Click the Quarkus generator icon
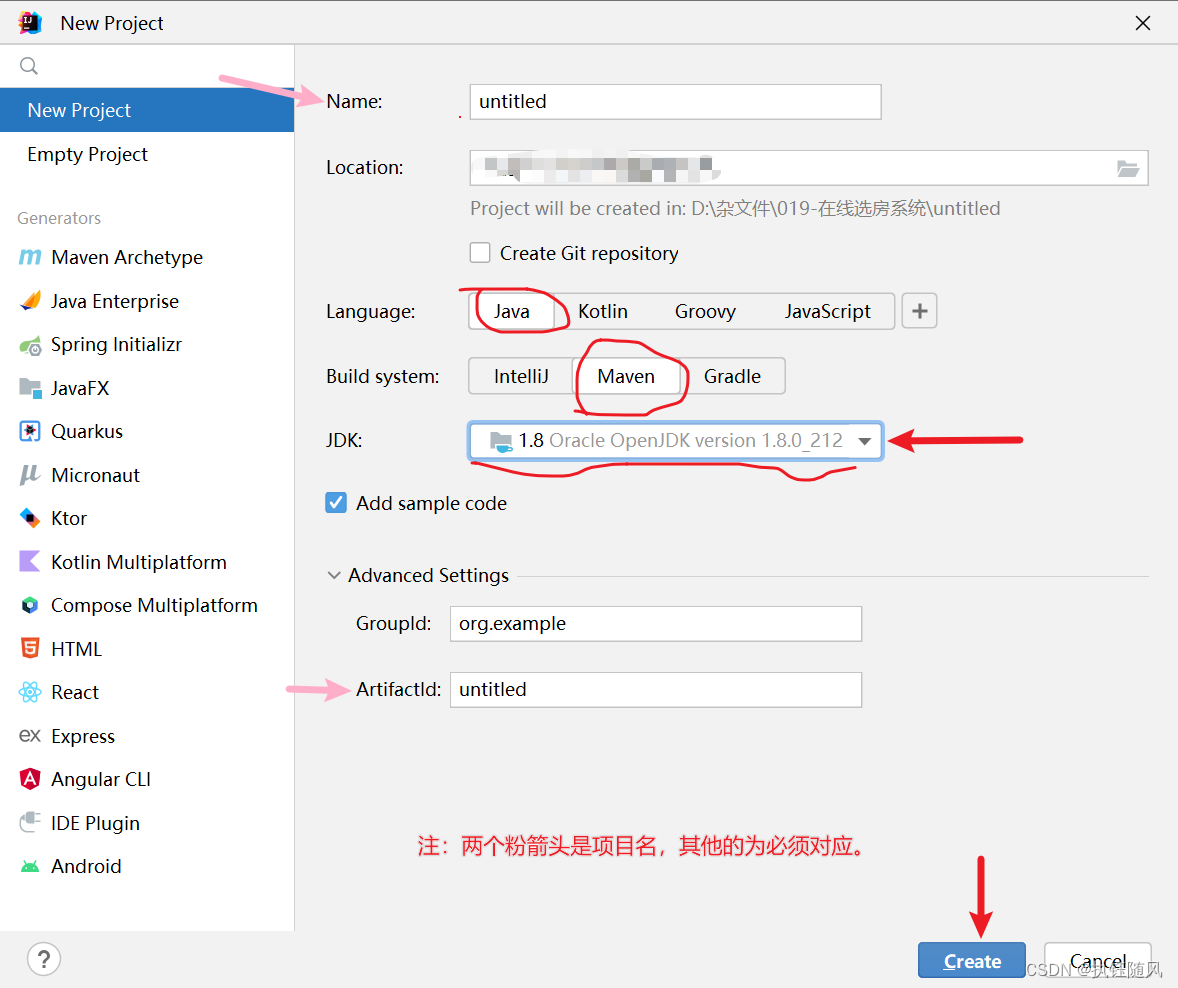 pyautogui.click(x=30, y=431)
